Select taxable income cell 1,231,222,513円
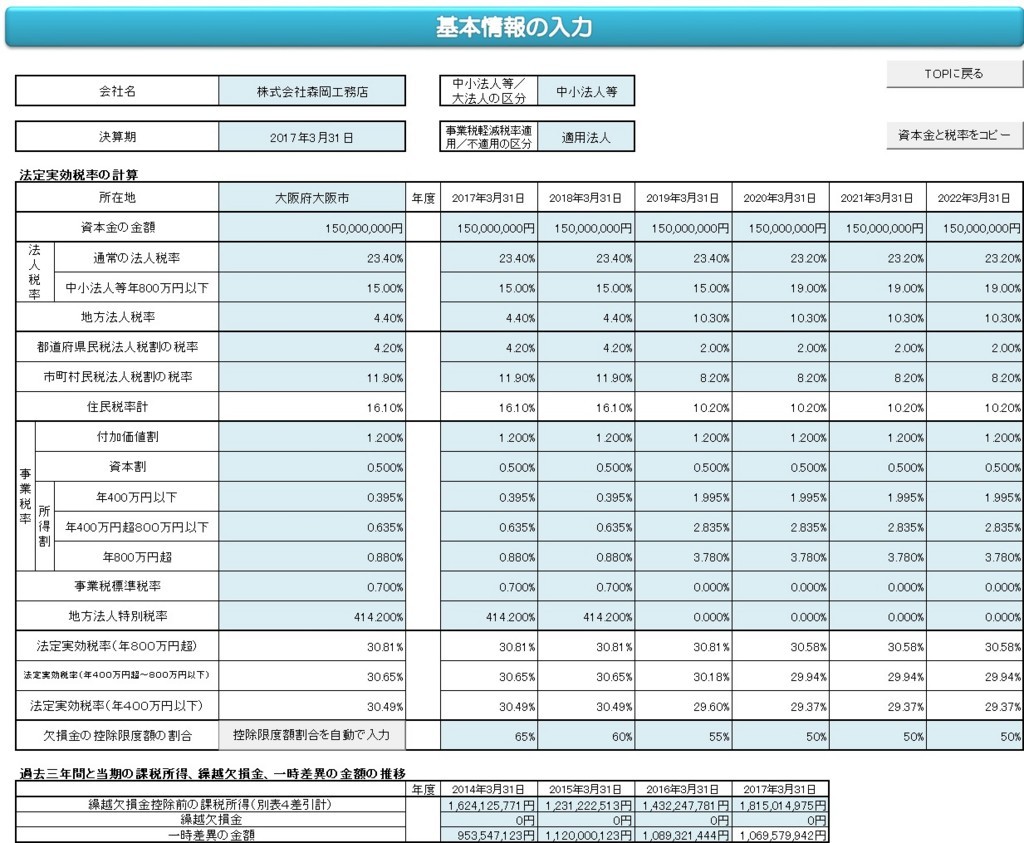This screenshot has width=1024, height=843. [x=586, y=805]
